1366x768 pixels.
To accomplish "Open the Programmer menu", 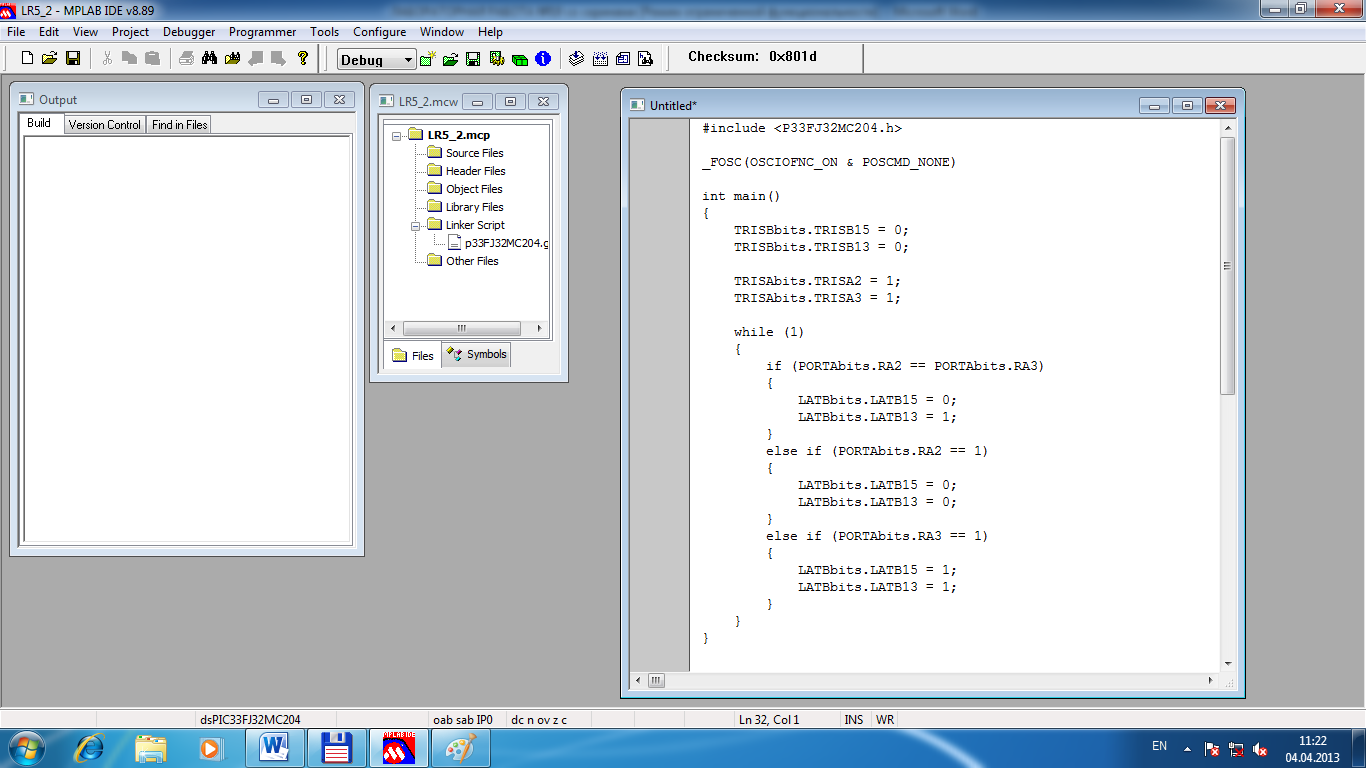I will 262,32.
